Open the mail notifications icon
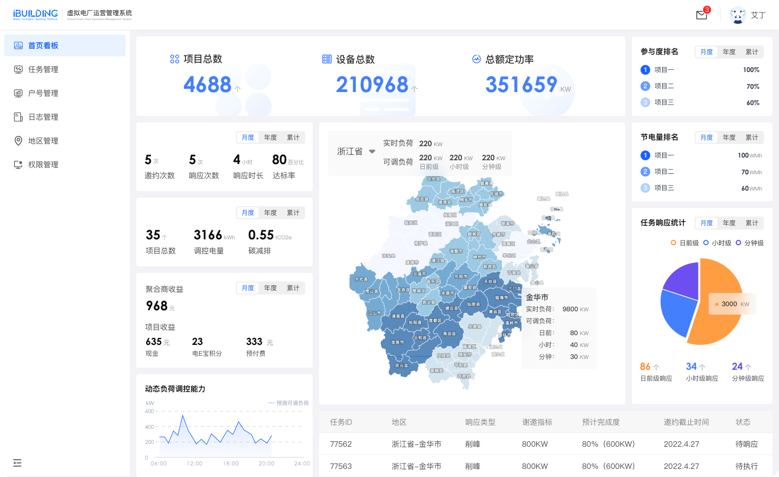This screenshot has height=477, width=779. click(x=702, y=15)
